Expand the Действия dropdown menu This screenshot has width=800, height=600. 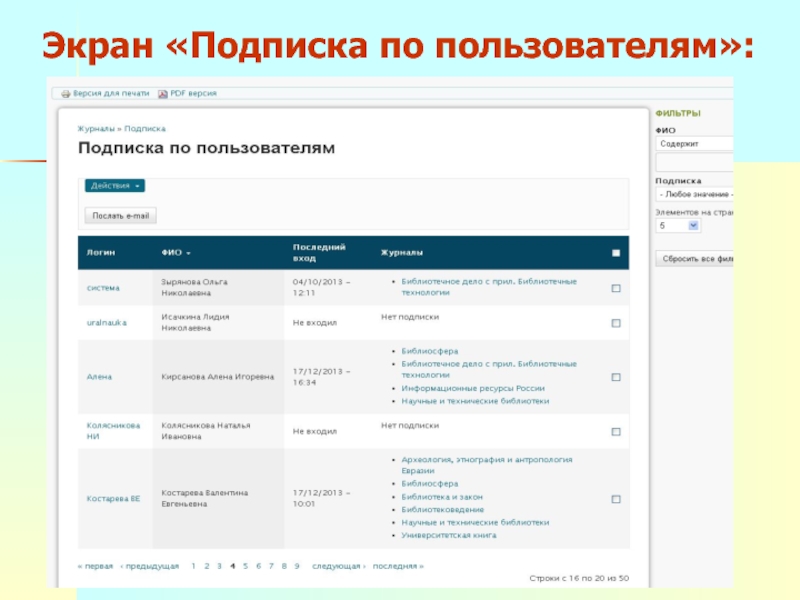pyautogui.click(x=115, y=186)
